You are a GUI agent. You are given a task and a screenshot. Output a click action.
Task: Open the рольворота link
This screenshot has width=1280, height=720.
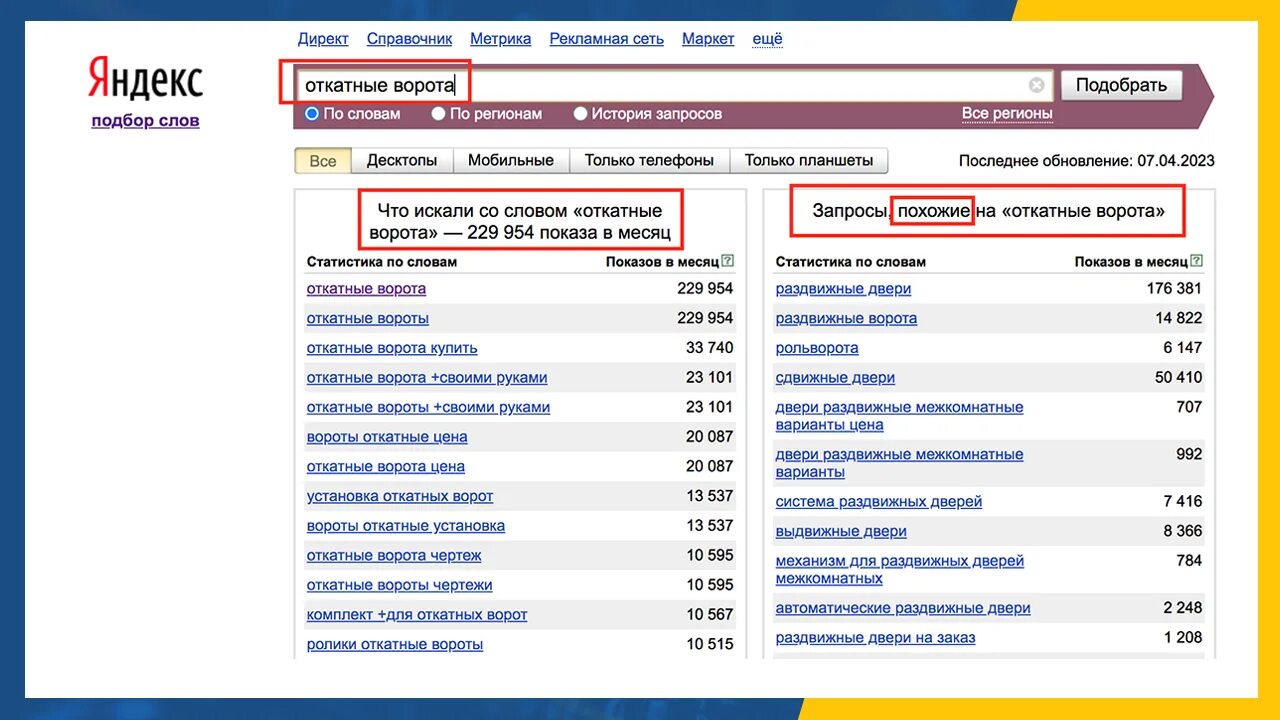[x=817, y=348]
